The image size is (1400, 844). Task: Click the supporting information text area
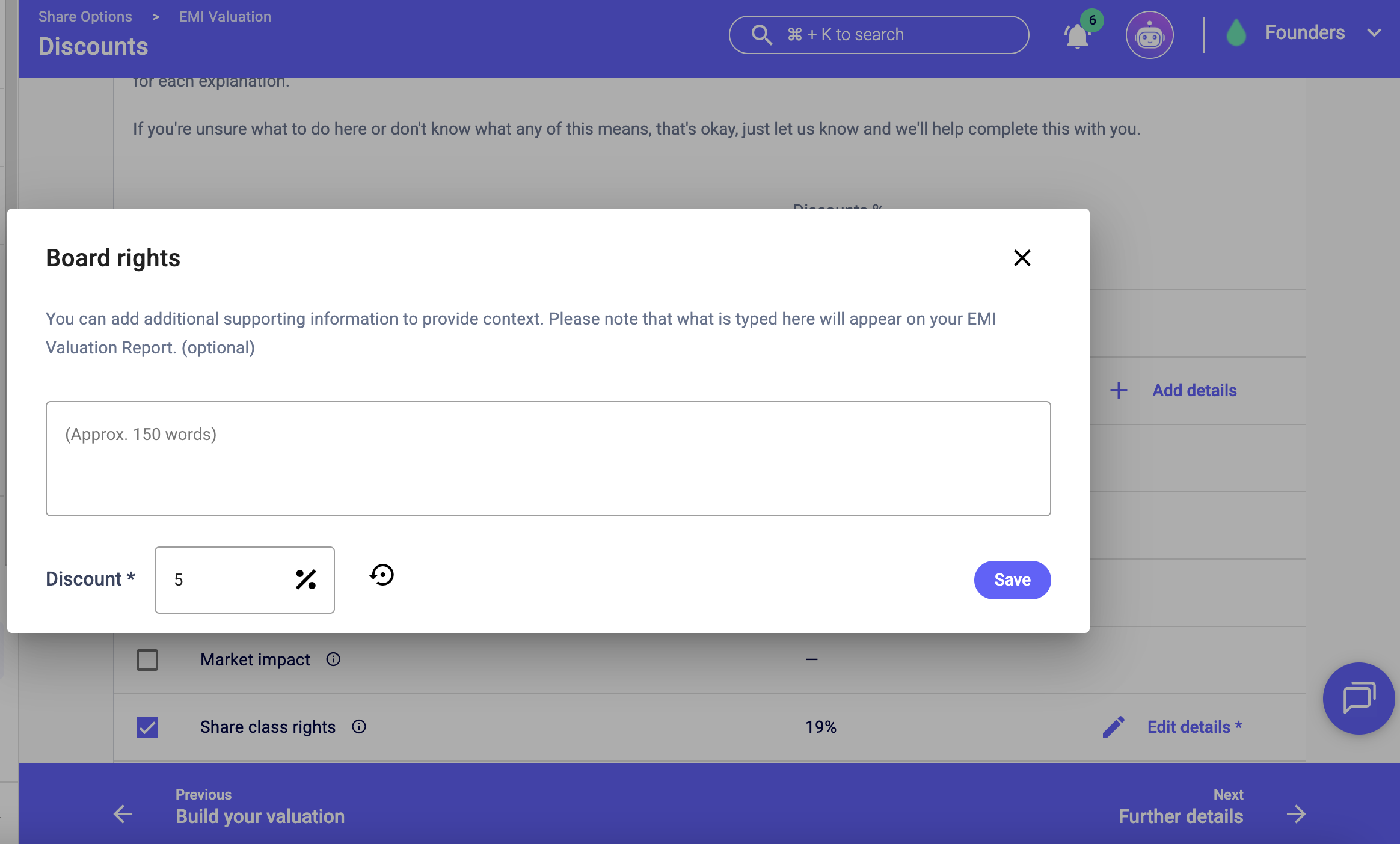(x=548, y=458)
